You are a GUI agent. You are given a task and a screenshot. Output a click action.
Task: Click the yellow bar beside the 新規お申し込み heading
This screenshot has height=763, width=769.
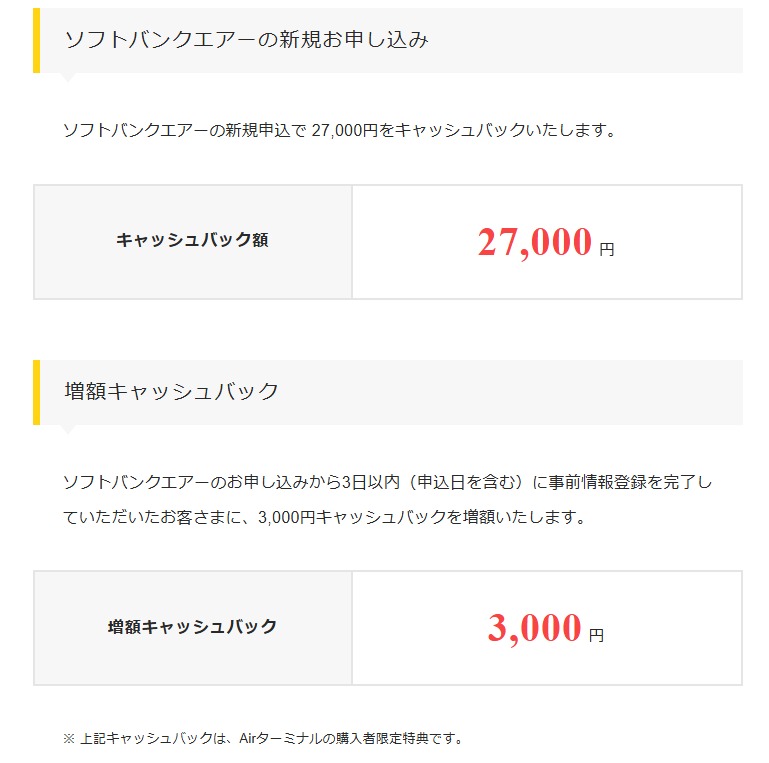click(x=36, y=41)
